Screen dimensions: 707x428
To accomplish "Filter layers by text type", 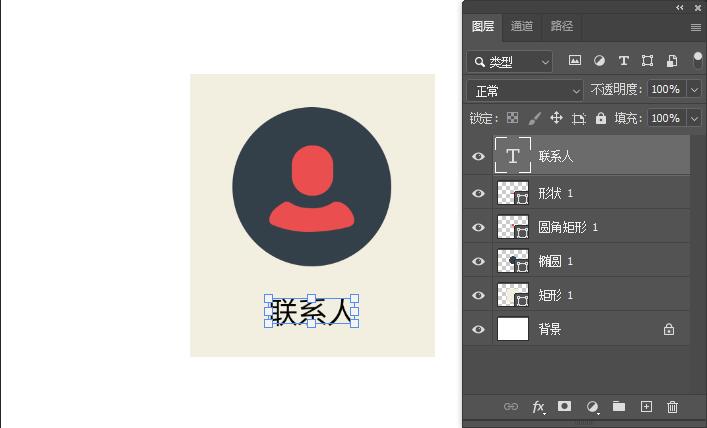I will [624, 61].
